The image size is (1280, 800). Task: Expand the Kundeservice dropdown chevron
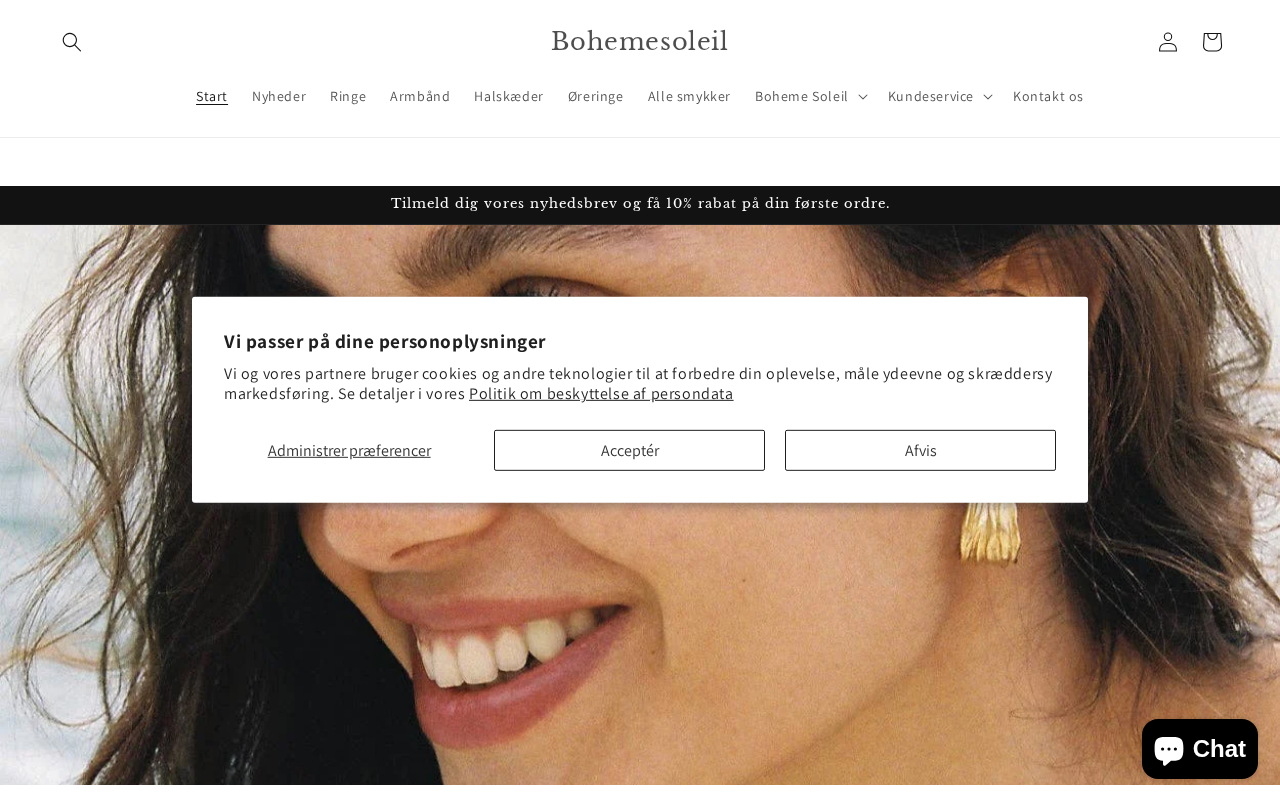click(988, 97)
